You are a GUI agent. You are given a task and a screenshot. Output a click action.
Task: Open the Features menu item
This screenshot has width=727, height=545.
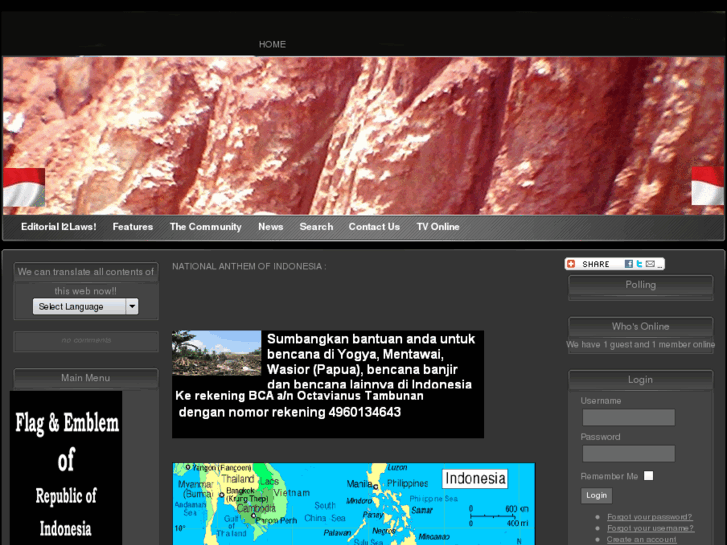tap(133, 227)
